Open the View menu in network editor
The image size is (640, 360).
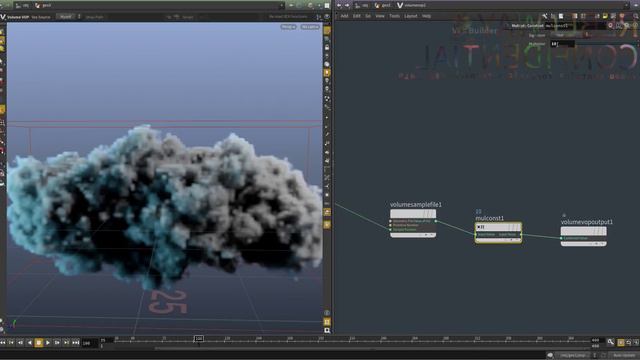pyautogui.click(x=380, y=16)
